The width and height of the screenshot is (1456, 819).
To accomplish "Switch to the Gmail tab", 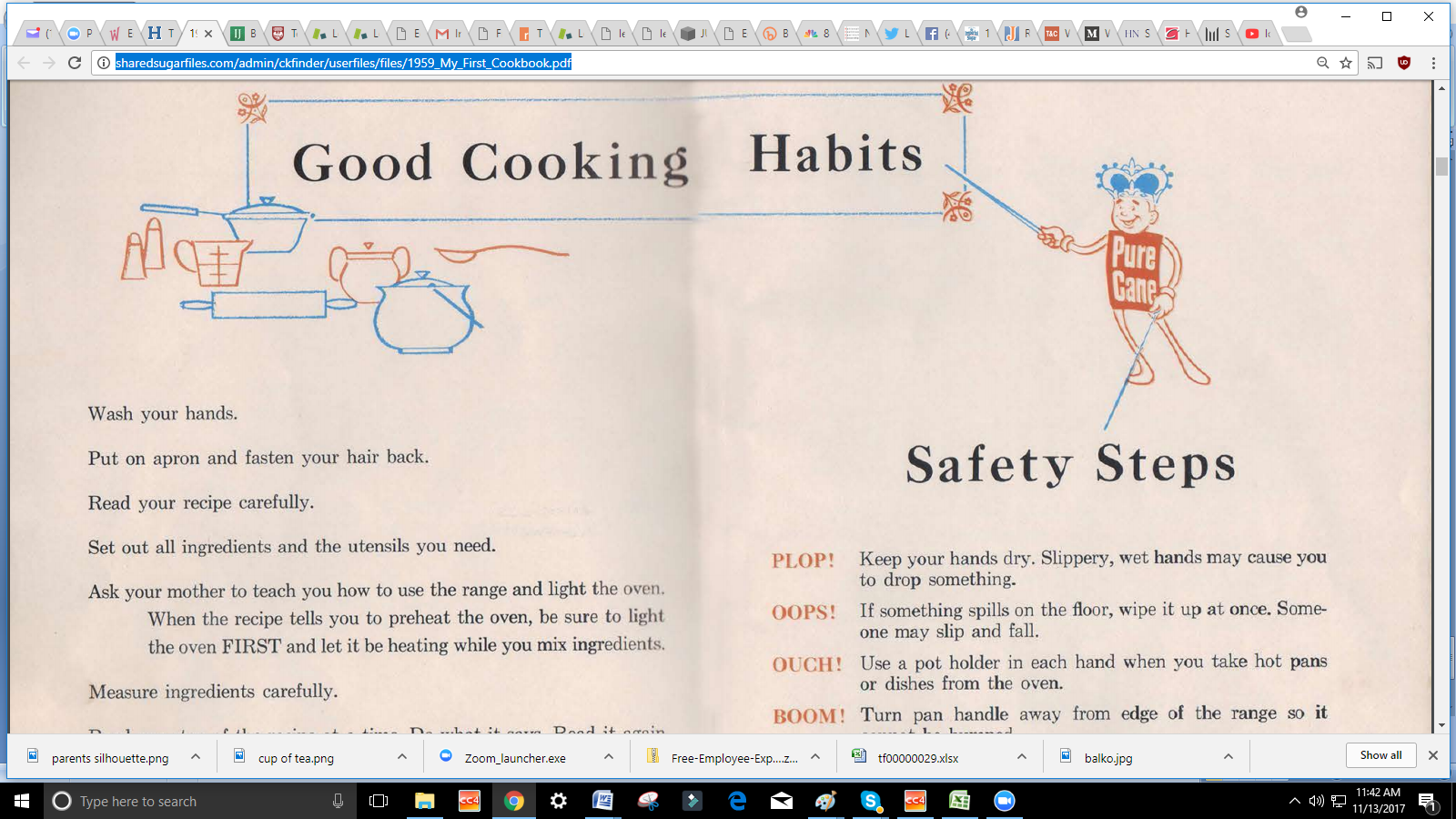I will pyautogui.click(x=443, y=34).
